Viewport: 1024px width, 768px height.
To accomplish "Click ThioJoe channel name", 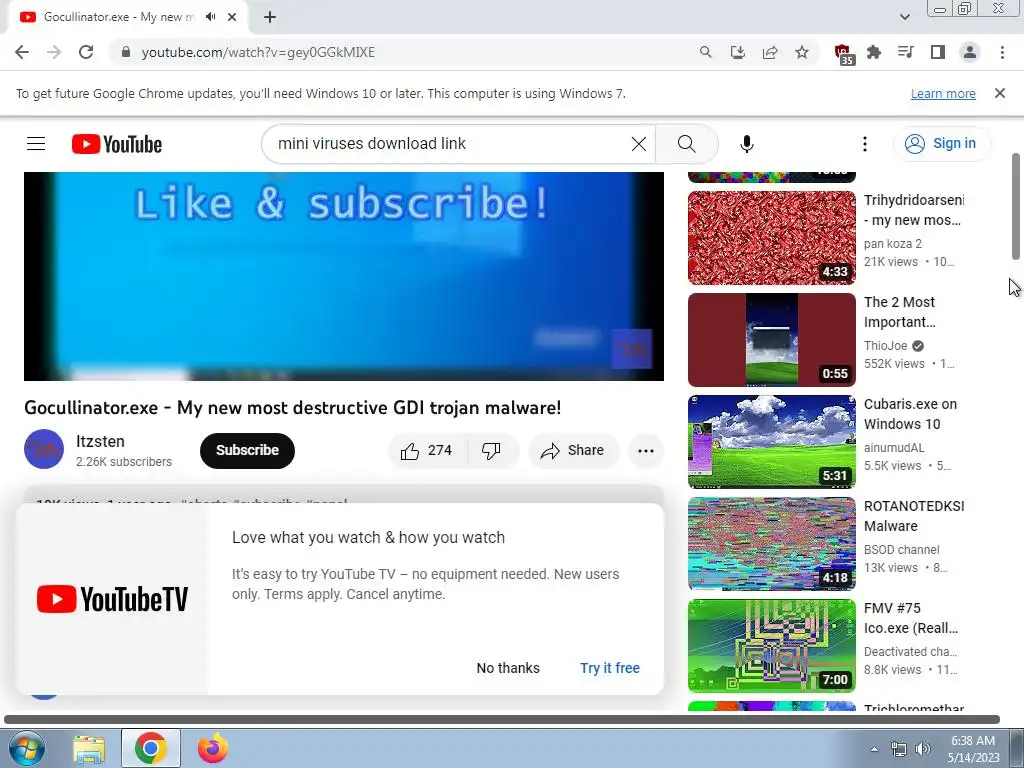I will tap(886, 346).
